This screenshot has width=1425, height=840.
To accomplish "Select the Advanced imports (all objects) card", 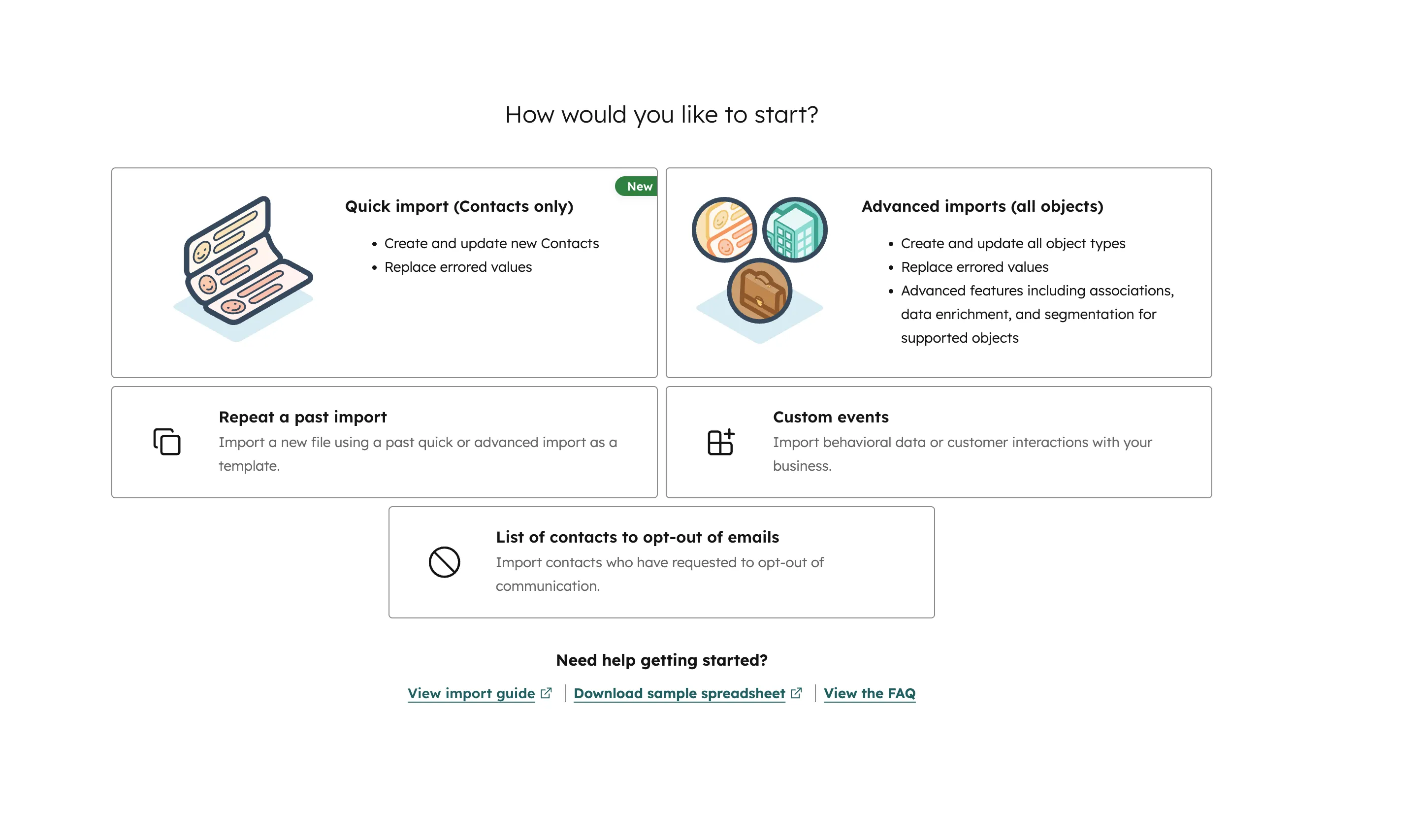I will 939,273.
